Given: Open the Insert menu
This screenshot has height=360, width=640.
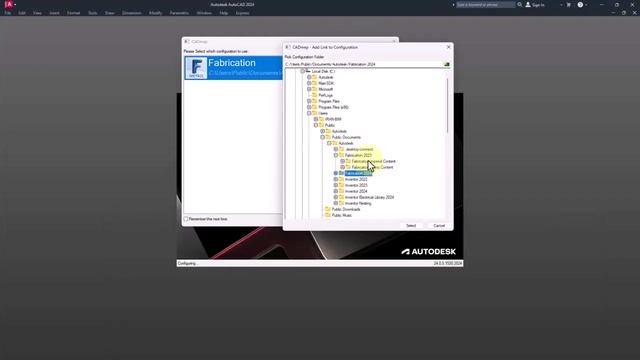Looking at the screenshot, I should click(54, 13).
